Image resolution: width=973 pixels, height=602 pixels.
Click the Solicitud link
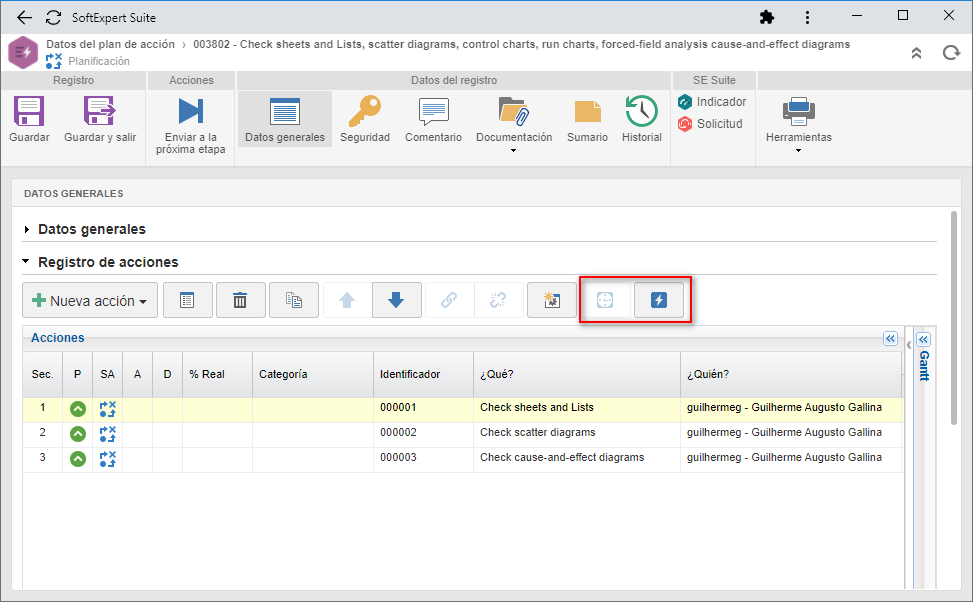coord(711,124)
